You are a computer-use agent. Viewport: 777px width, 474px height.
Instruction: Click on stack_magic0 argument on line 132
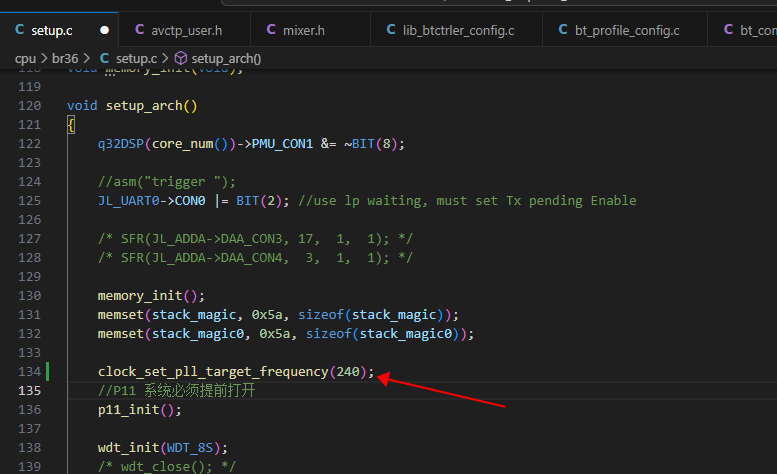[198, 334]
